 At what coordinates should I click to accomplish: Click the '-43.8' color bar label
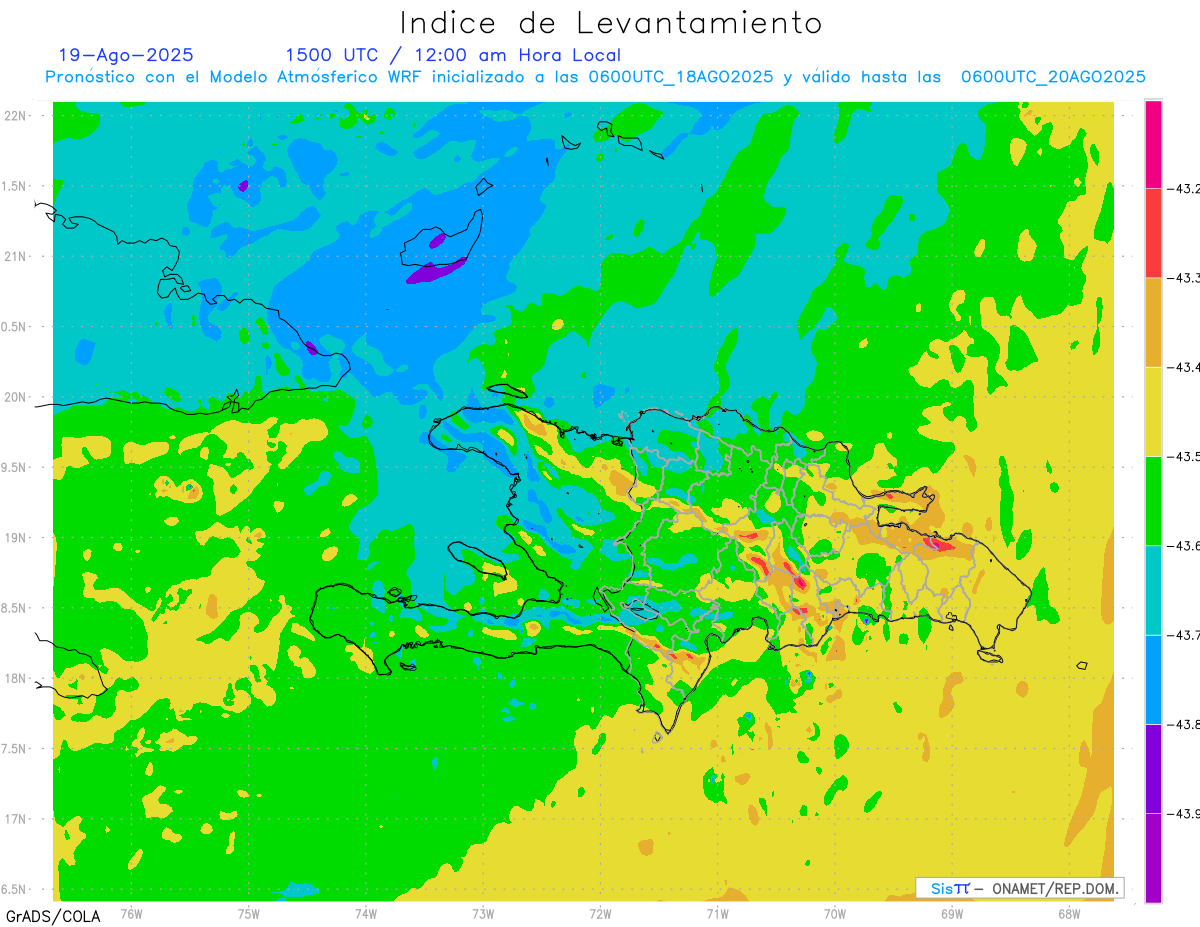[1185, 724]
